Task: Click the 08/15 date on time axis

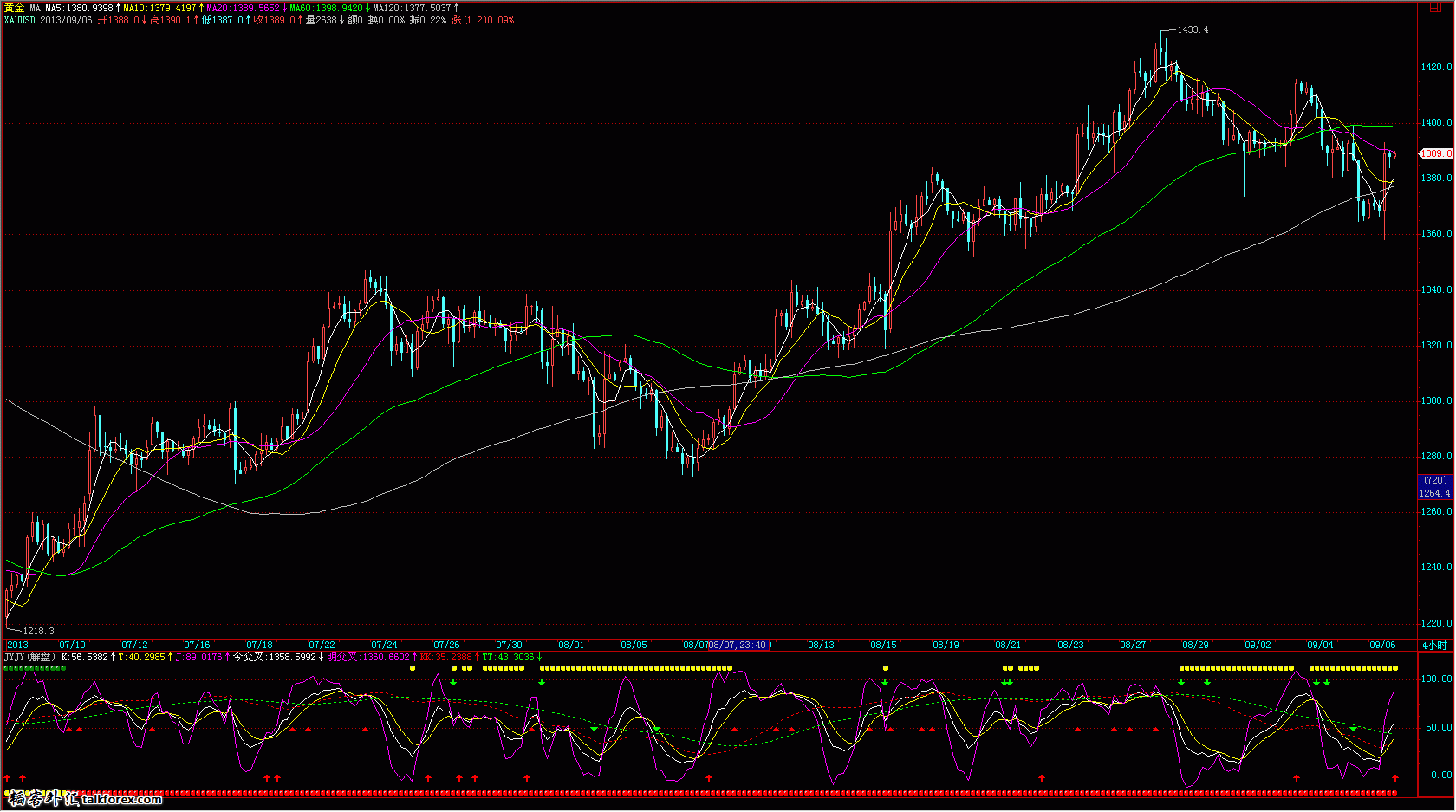Action: (x=883, y=645)
